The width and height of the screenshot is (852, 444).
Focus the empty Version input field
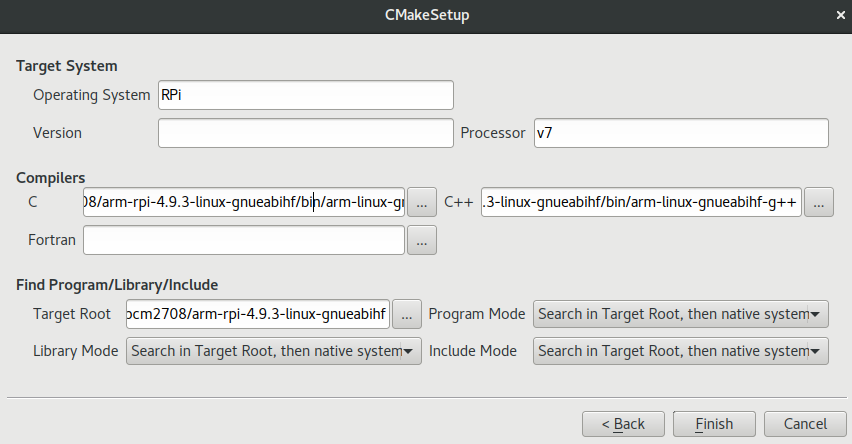point(306,133)
